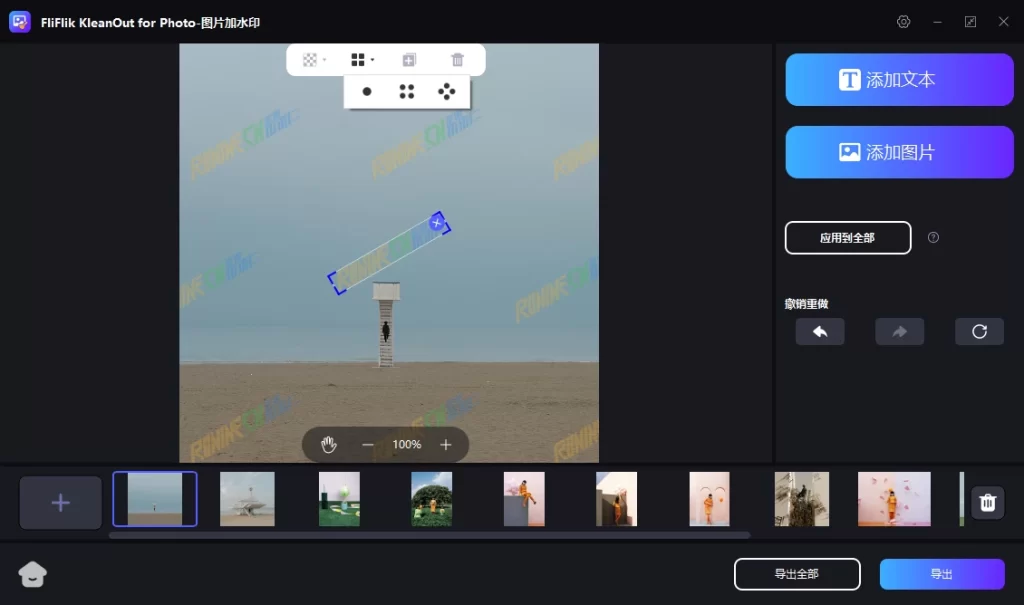Activate the hand pan tool
Screen dimensions: 1024x605
pos(328,444)
